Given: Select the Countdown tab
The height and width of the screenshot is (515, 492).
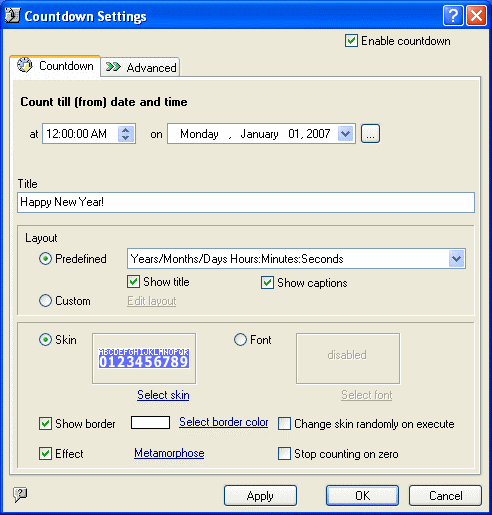Looking at the screenshot, I should tap(55, 66).
